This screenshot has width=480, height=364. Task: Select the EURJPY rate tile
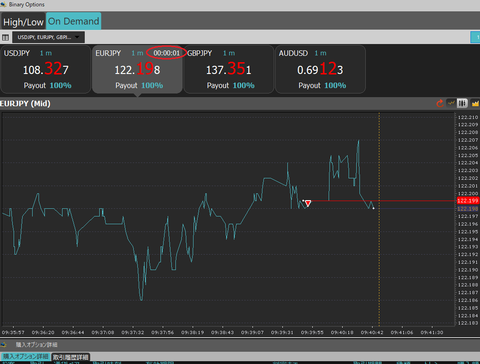(x=137, y=70)
